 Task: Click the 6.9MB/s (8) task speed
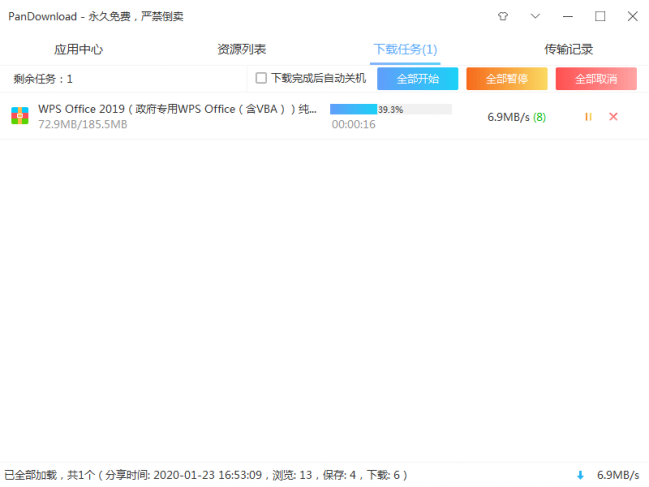[517, 117]
